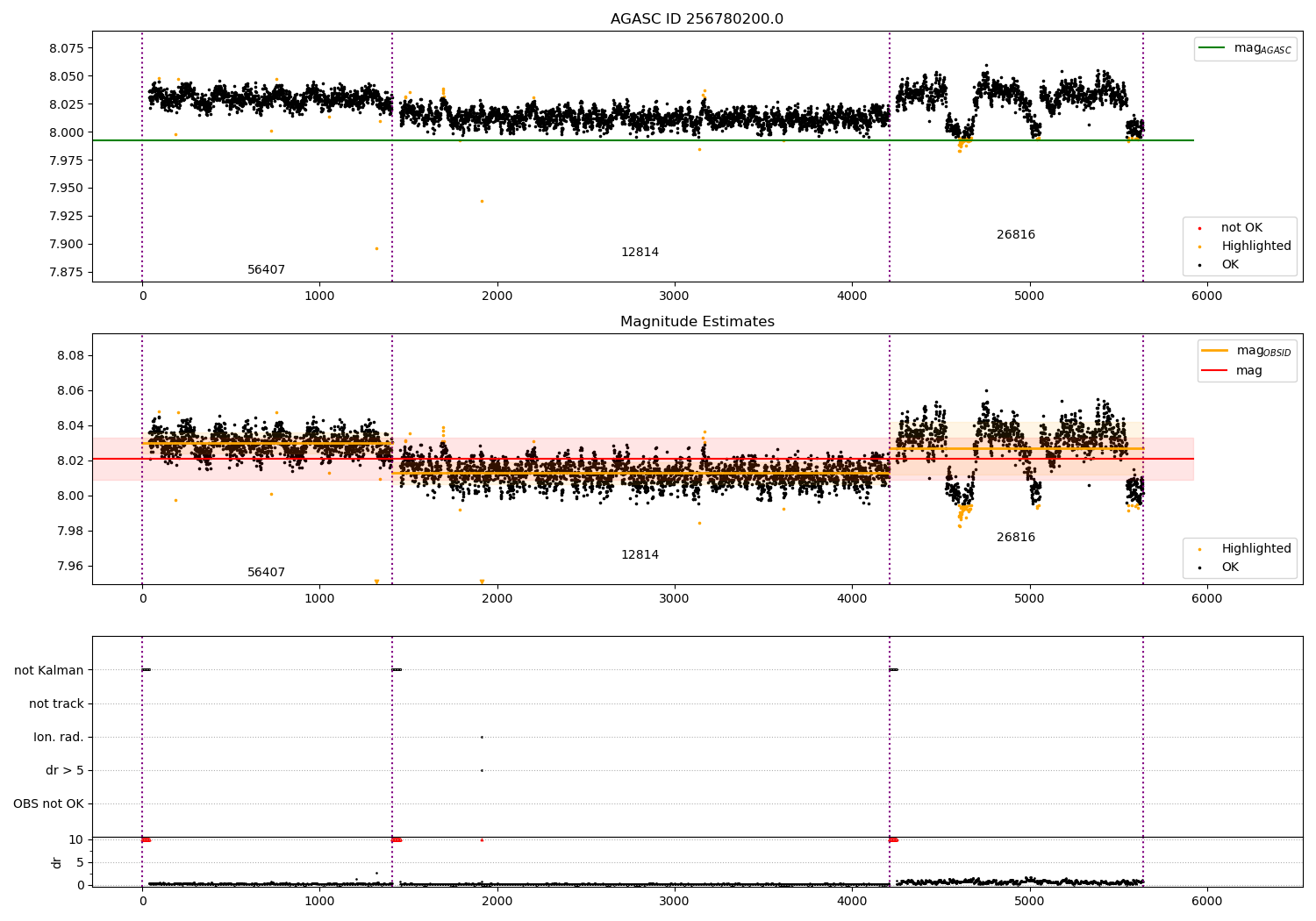Click the "Ion. rad." row label
1316x921 pixels.
(x=59, y=738)
